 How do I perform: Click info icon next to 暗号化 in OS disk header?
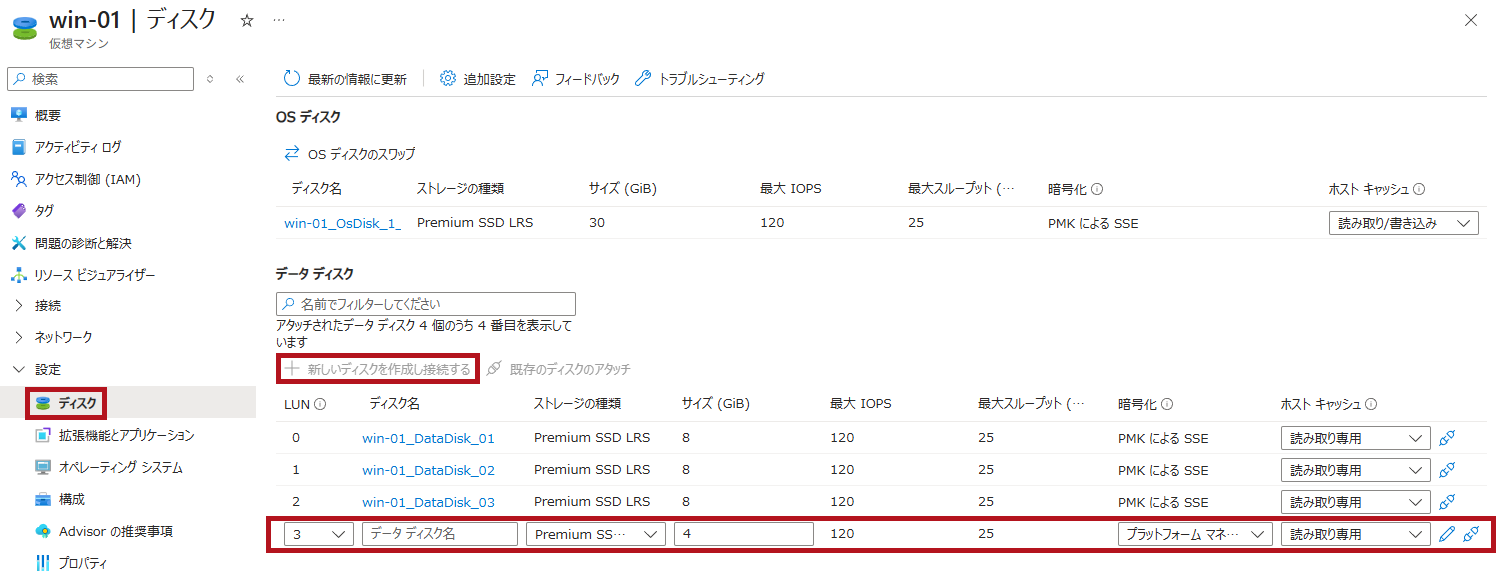coord(1097,189)
